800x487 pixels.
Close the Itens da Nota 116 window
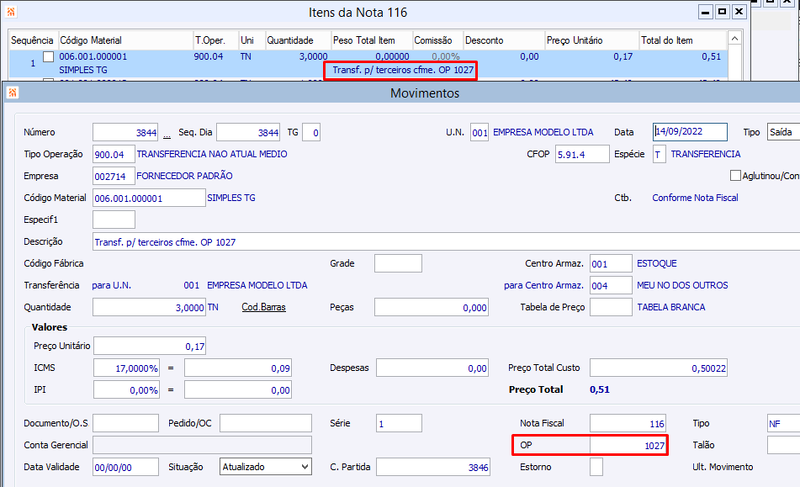coord(739,11)
